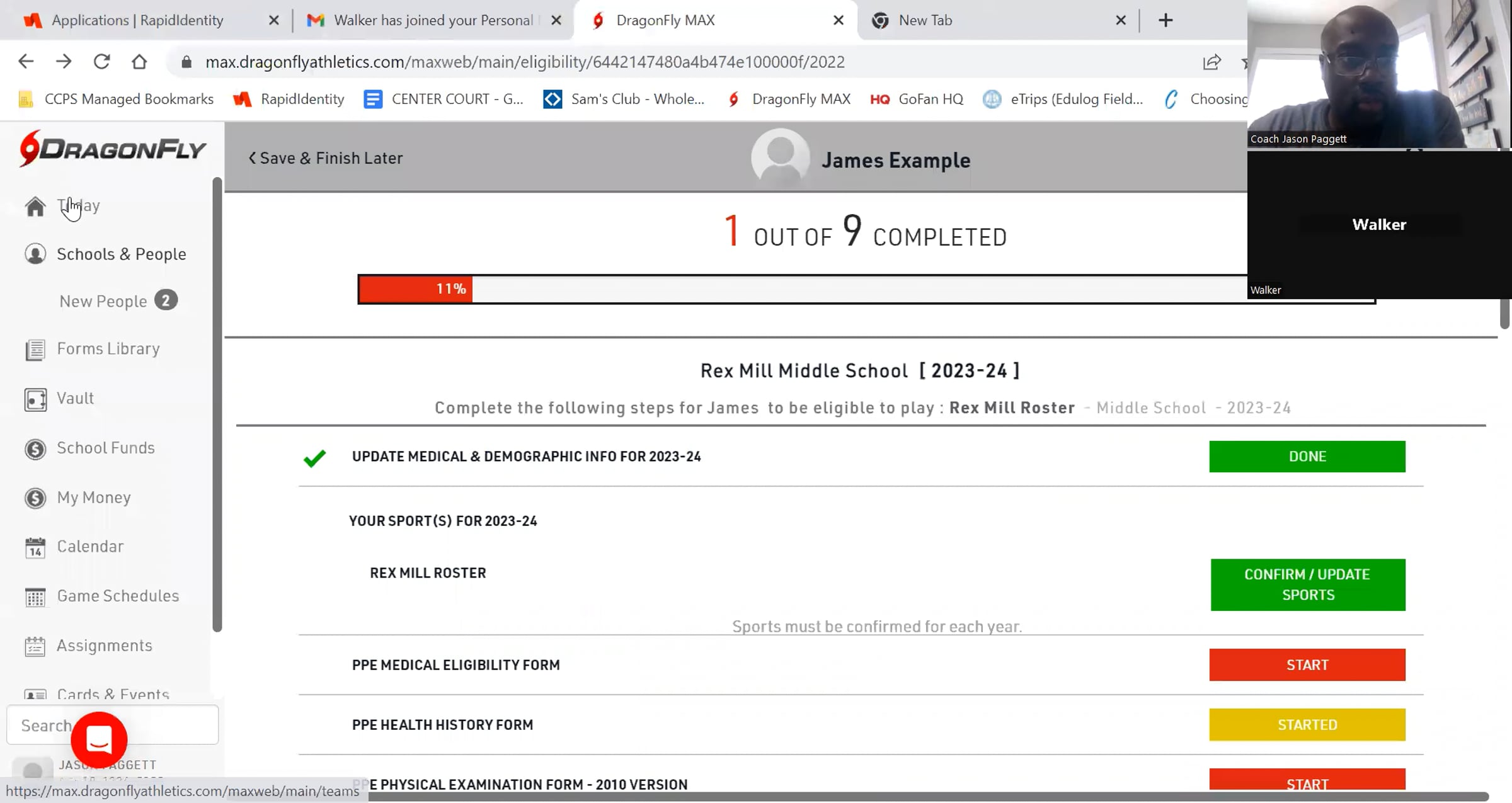Close the Walker has joined Gmail tab
Viewport: 1512px width, 803px height.
pos(556,20)
